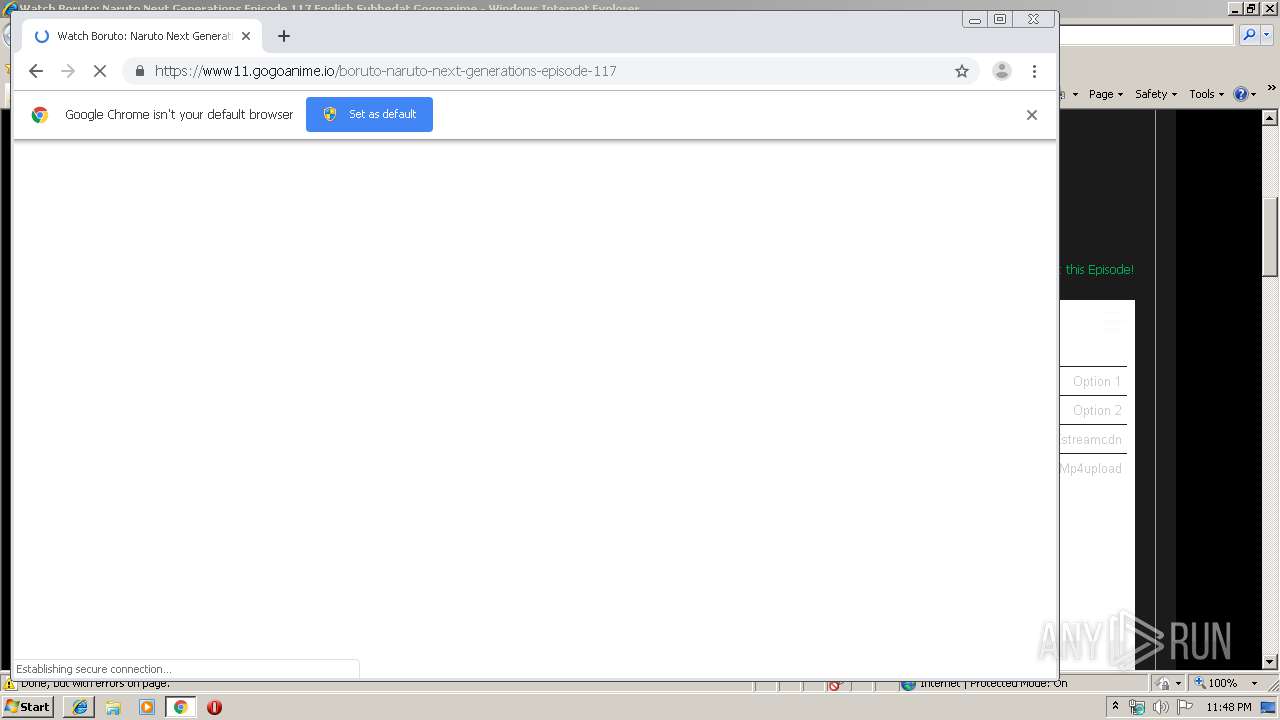The width and height of the screenshot is (1280, 720).
Task: Dismiss the default browser infobar
Action: tap(1032, 115)
